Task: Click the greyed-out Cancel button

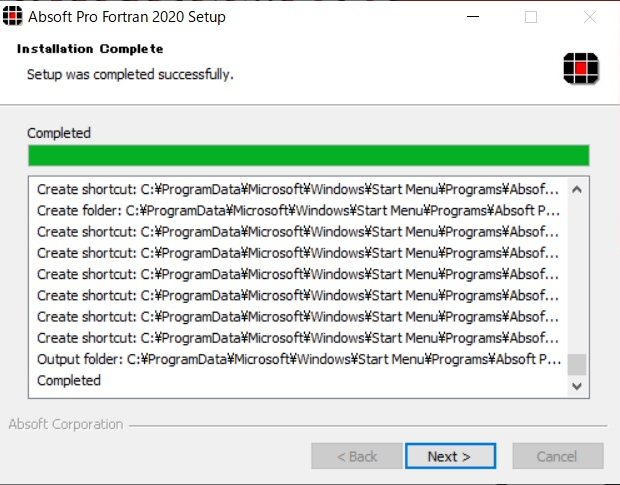Action: pos(558,456)
